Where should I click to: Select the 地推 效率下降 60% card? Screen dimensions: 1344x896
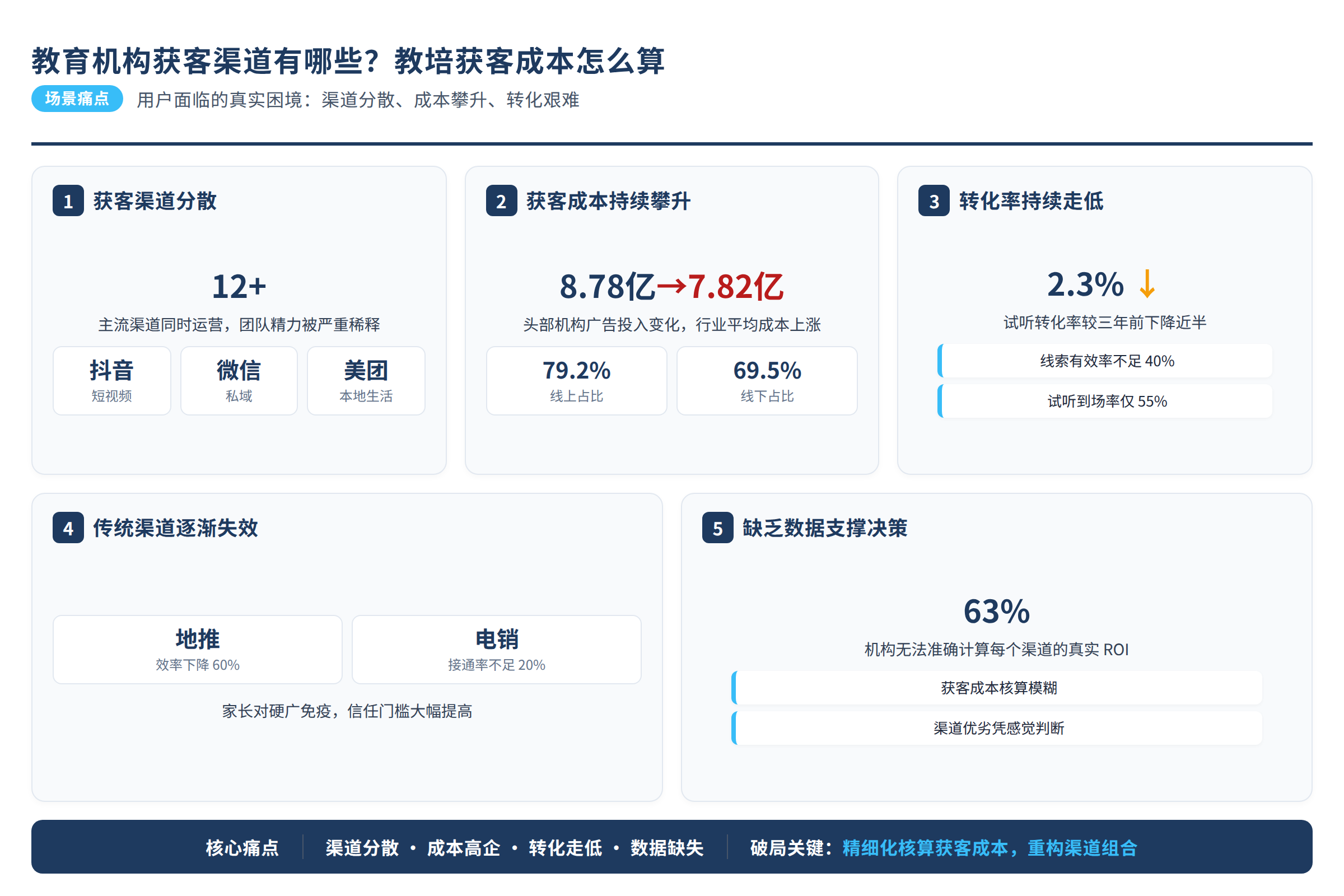click(198, 650)
